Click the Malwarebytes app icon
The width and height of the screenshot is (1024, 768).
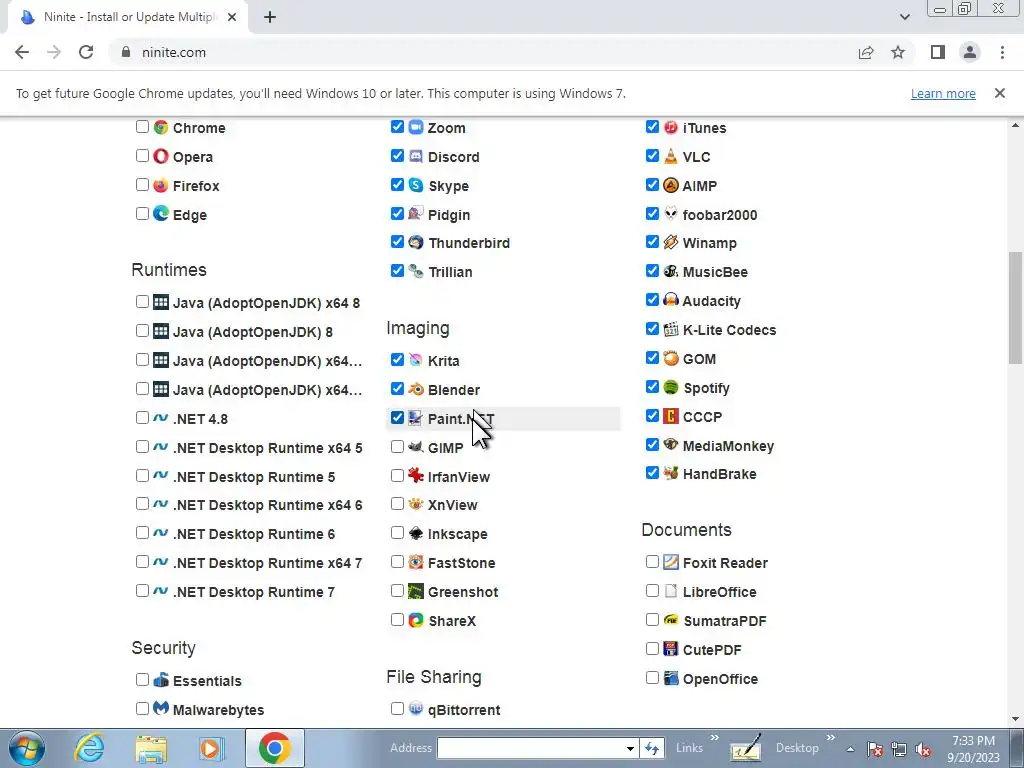point(161,709)
